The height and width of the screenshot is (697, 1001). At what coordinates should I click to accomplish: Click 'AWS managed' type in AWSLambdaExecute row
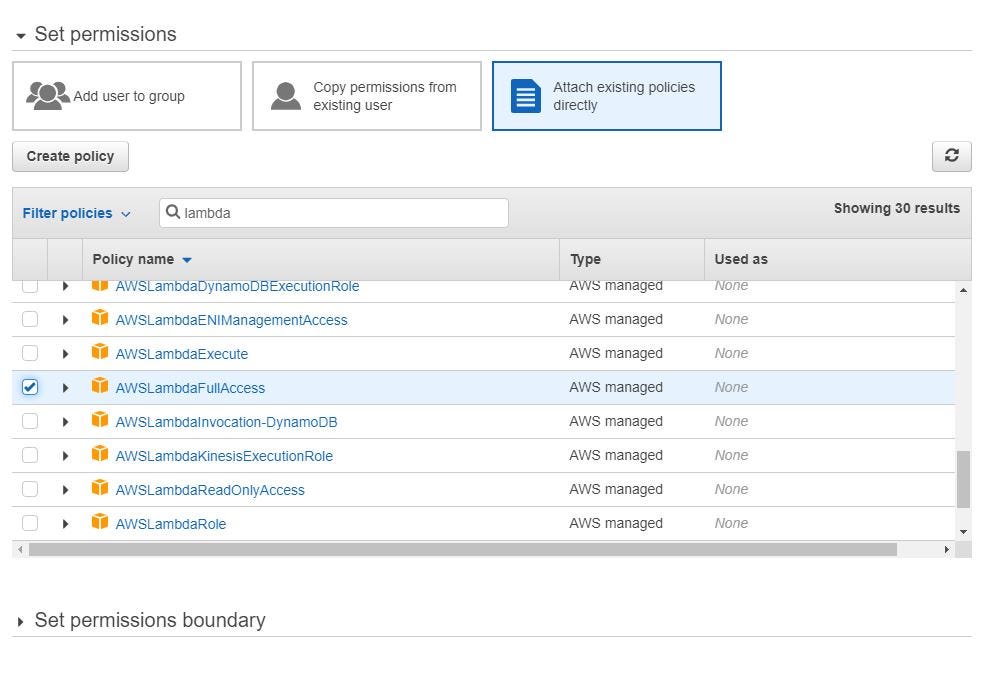(x=615, y=354)
